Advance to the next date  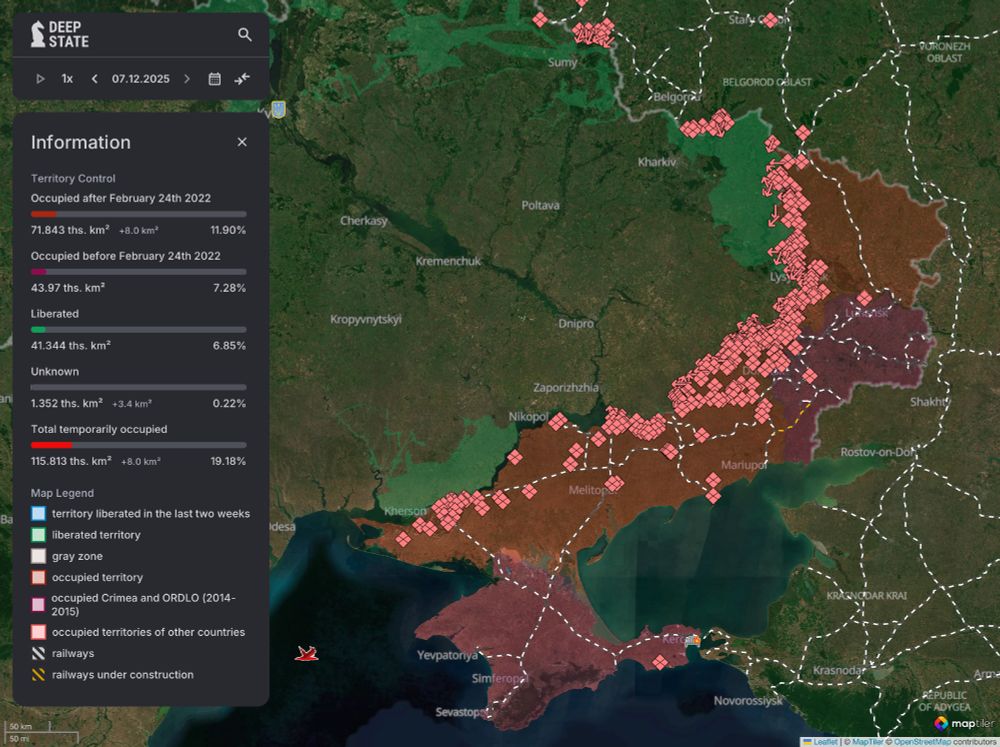(187, 79)
